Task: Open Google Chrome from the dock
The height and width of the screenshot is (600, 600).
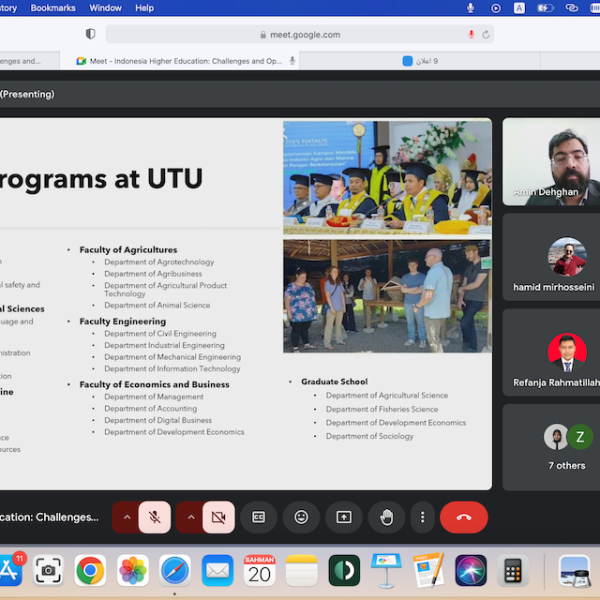Action: click(90, 570)
